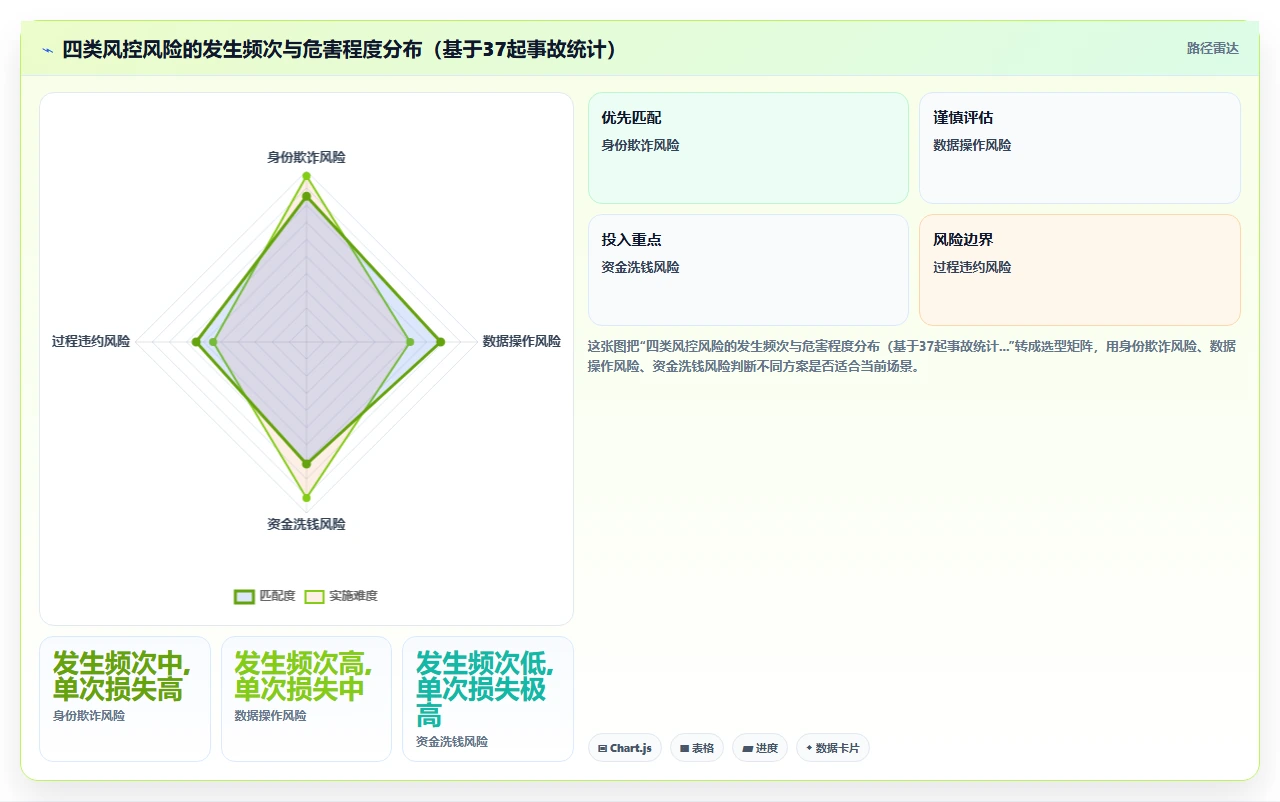Click the 表格 tag icon
This screenshot has height=802, width=1280.
(x=684, y=748)
